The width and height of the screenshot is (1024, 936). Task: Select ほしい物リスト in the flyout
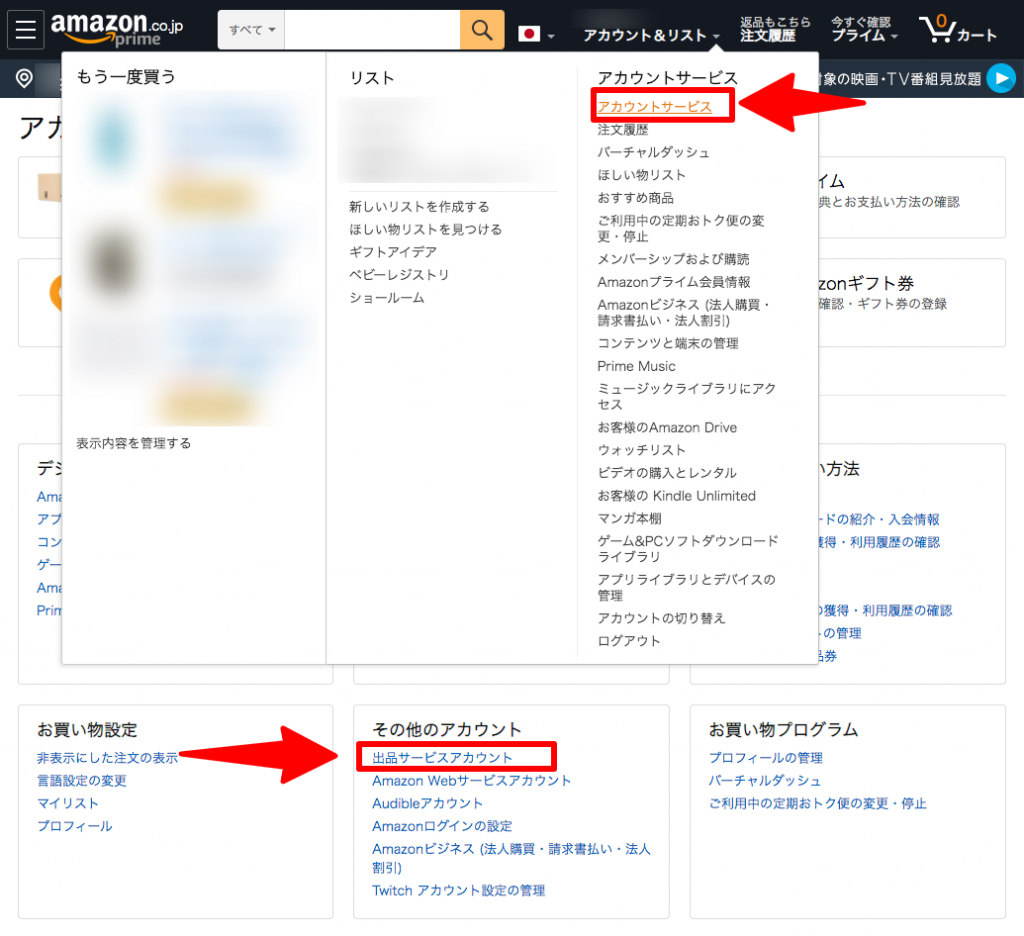[641, 175]
